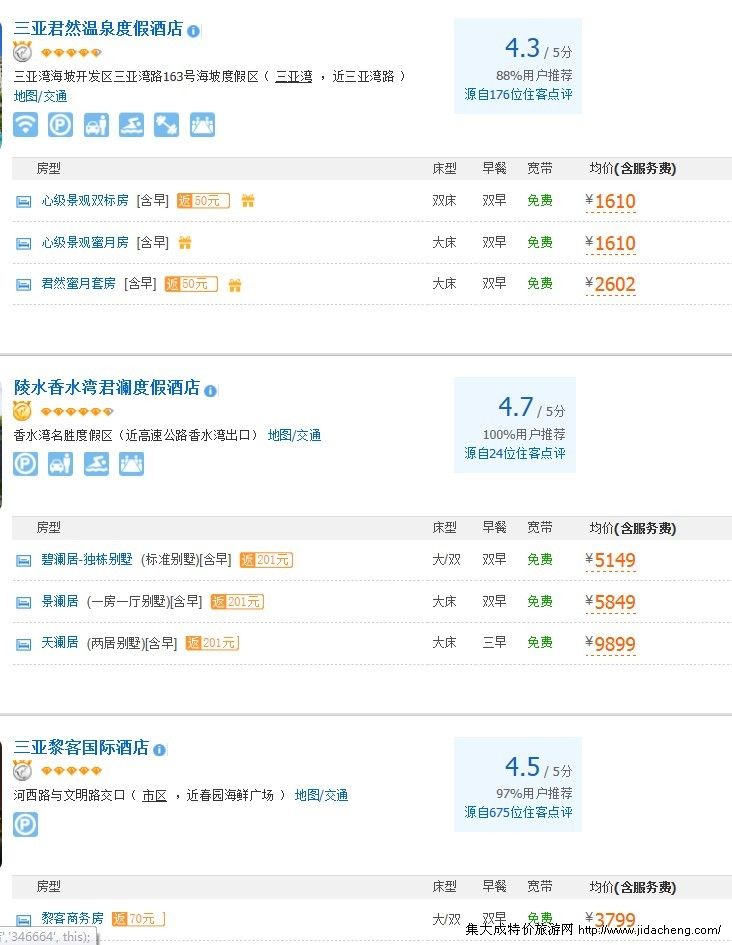732x945 pixels.
Task: Click the gym dumbbell amenity icon
Action: 167,125
